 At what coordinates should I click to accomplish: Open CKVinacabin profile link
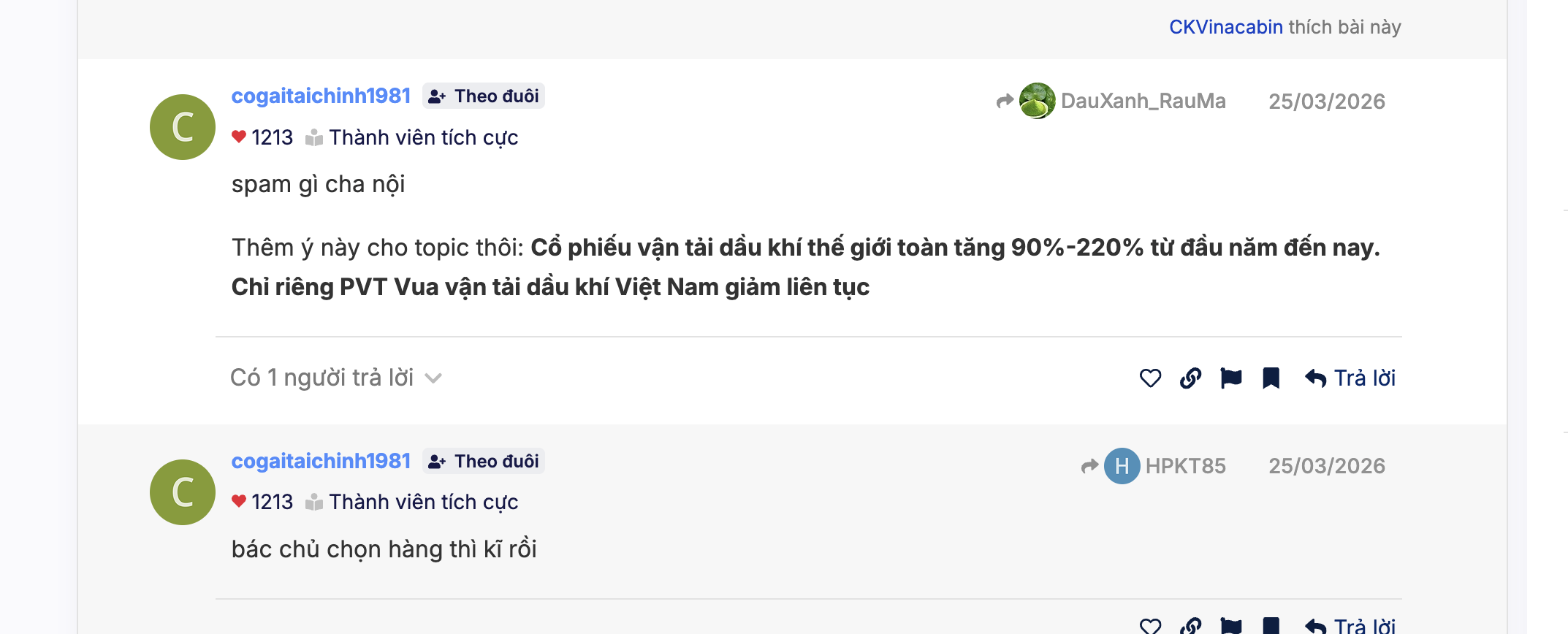point(1225,27)
